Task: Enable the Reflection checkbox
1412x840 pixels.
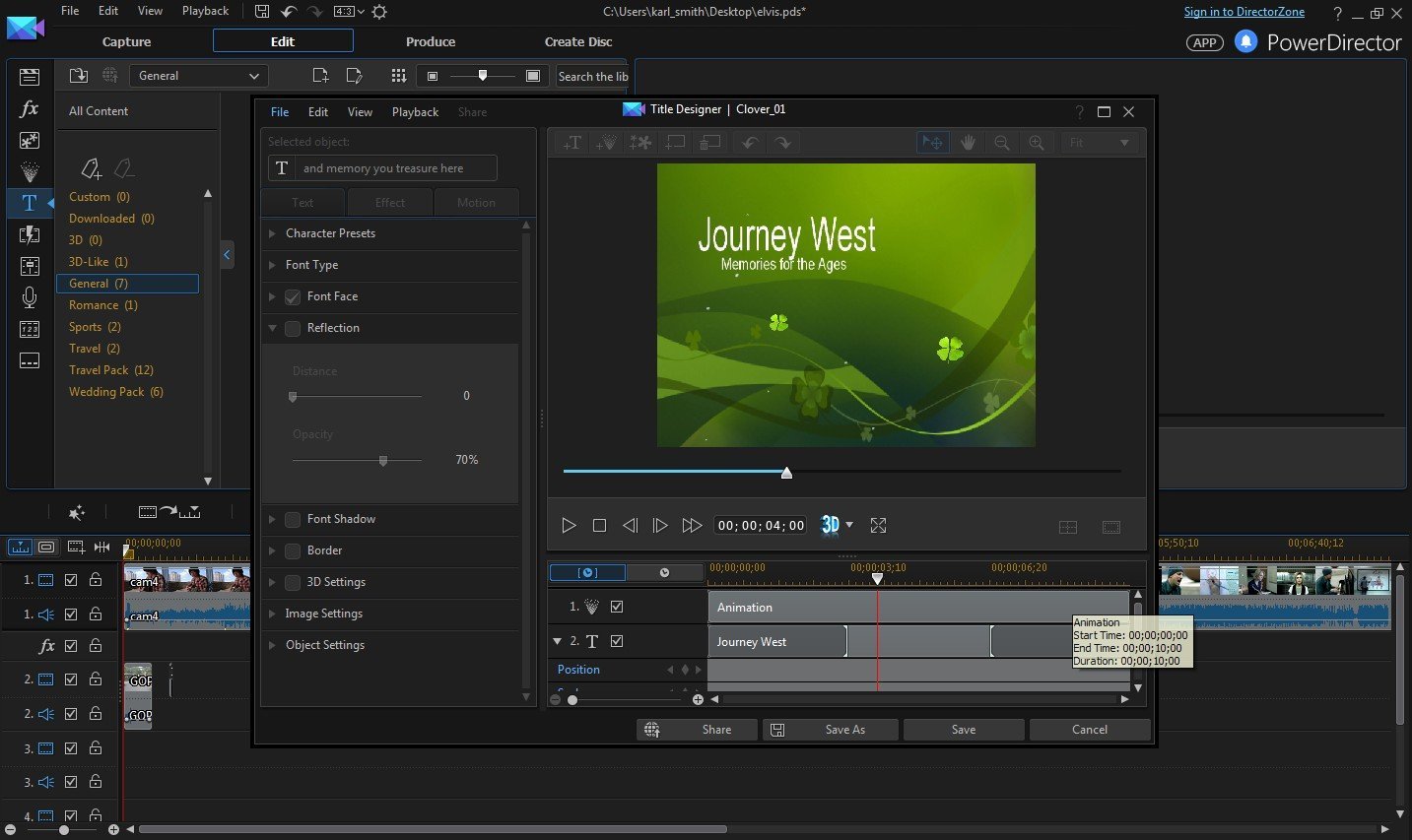Action: [293, 329]
